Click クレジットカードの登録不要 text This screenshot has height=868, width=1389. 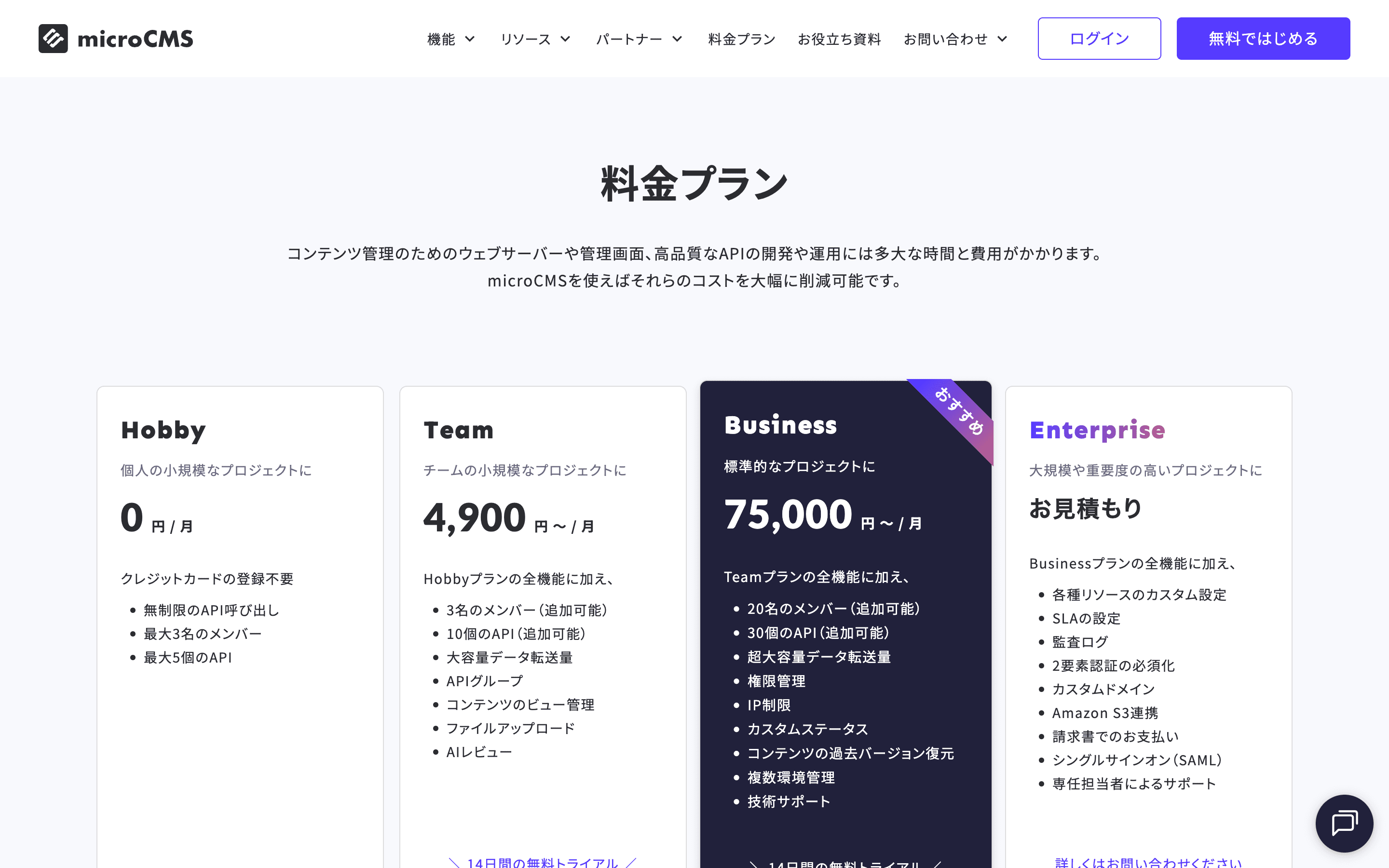207,579
